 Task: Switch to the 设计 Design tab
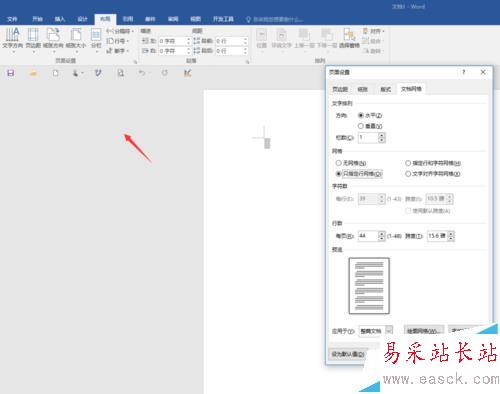coord(82,19)
